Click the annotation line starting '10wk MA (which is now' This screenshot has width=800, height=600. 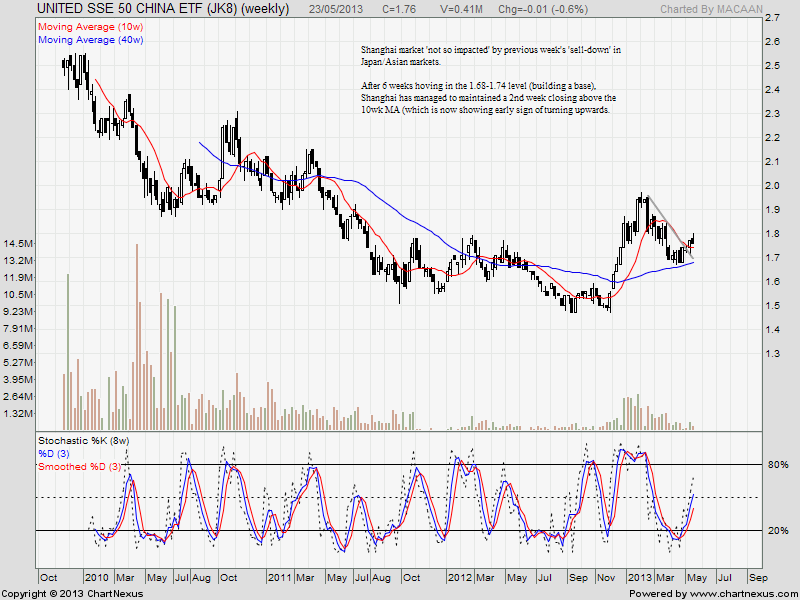(485, 110)
